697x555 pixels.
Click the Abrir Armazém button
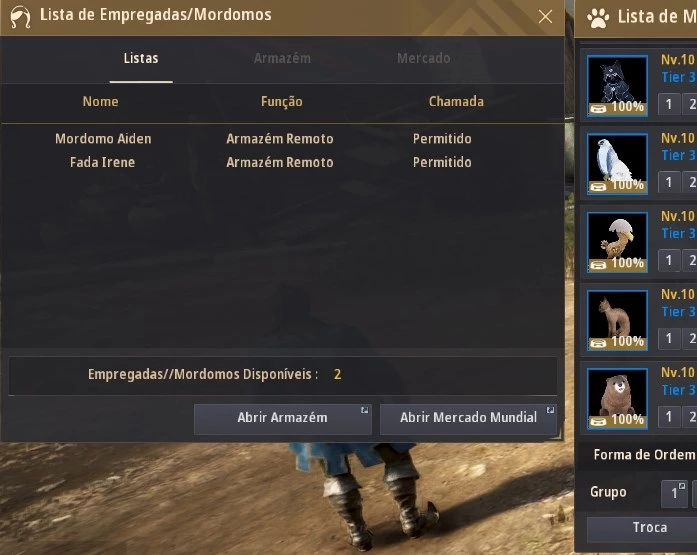(283, 419)
